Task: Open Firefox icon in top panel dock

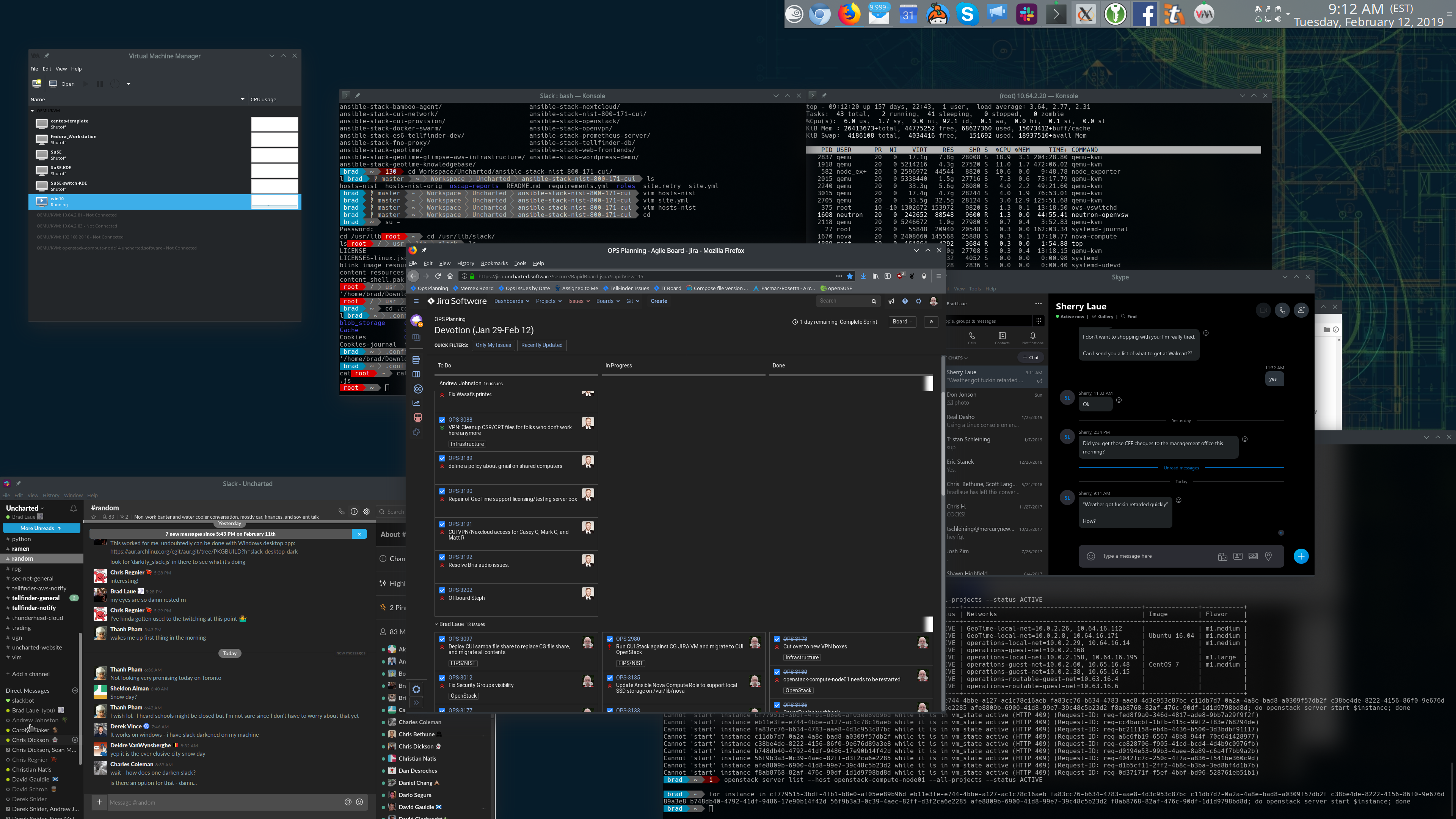Action: (849, 14)
